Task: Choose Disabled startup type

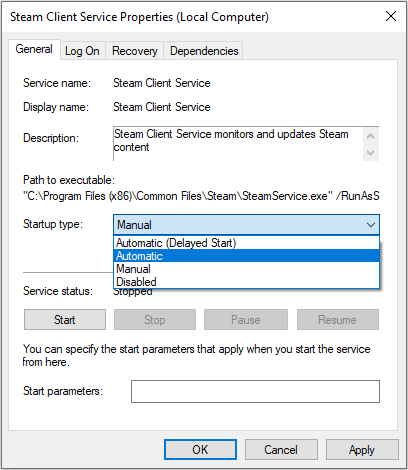Action: point(246,282)
